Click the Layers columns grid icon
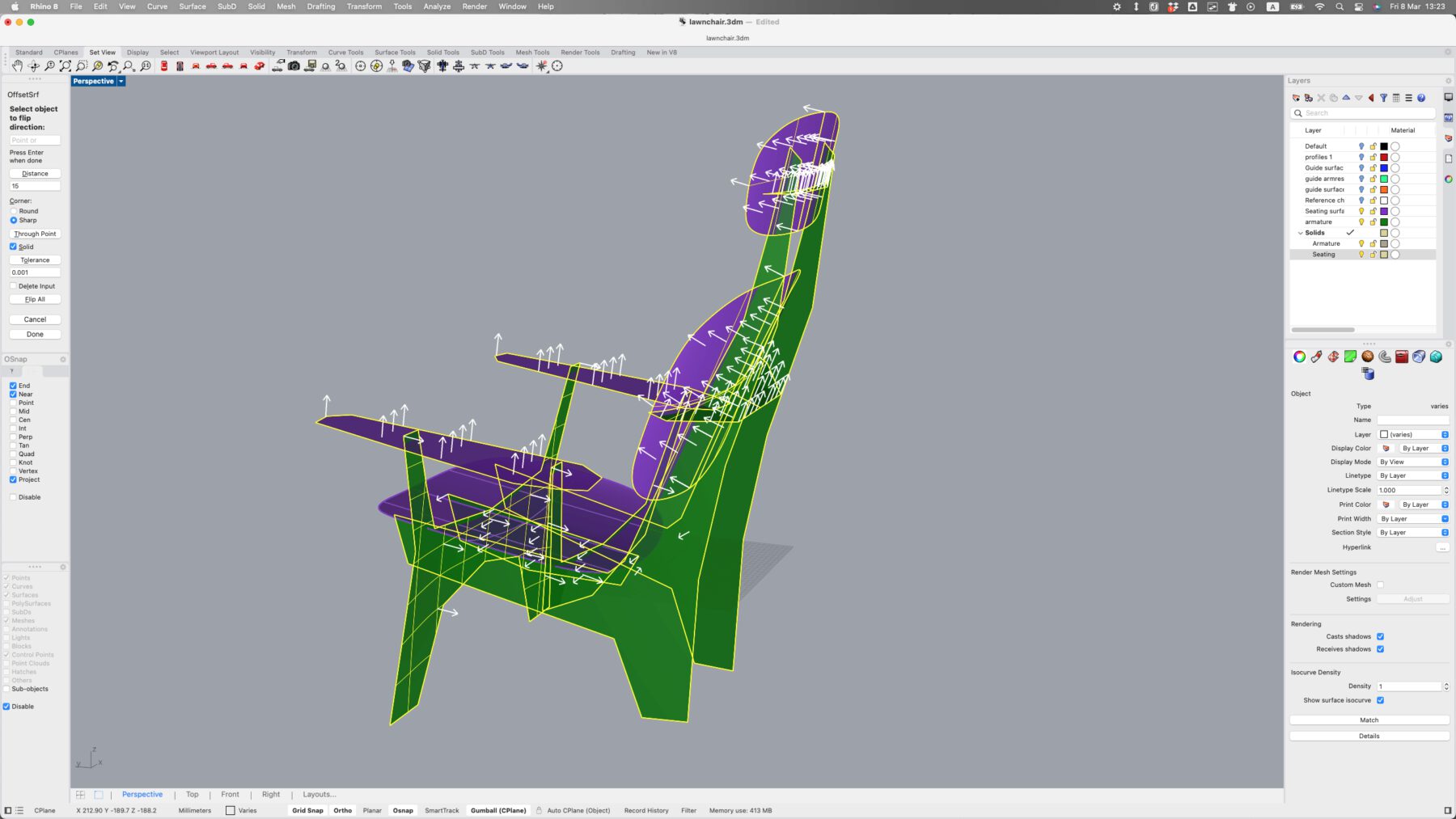Image resolution: width=1456 pixels, height=819 pixels. coord(1396,98)
